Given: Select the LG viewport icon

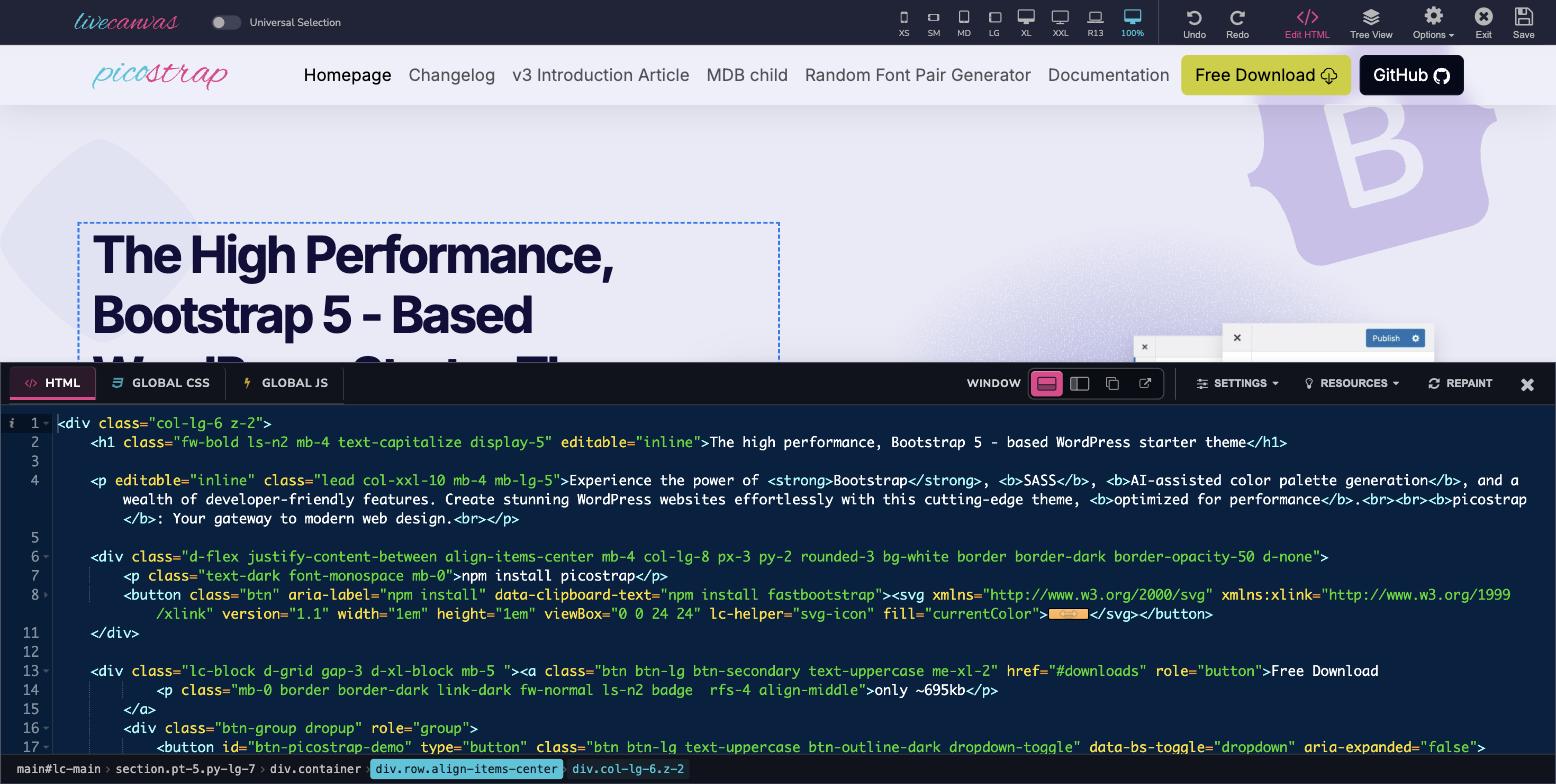Looking at the screenshot, I should (994, 22).
